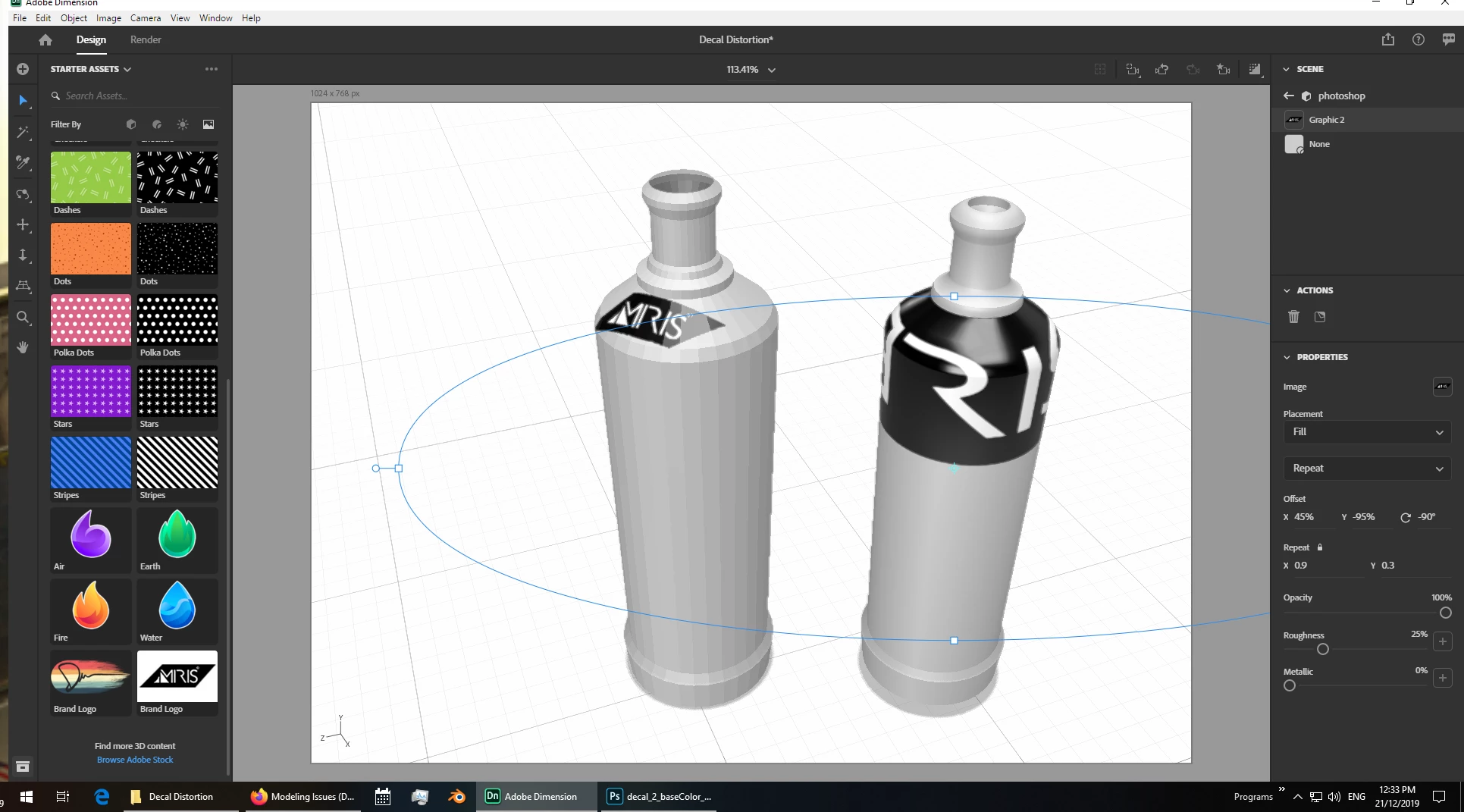Viewport: 1464px width, 812px height.
Task: Open the camera bookmarks star icon
Action: click(x=1223, y=69)
